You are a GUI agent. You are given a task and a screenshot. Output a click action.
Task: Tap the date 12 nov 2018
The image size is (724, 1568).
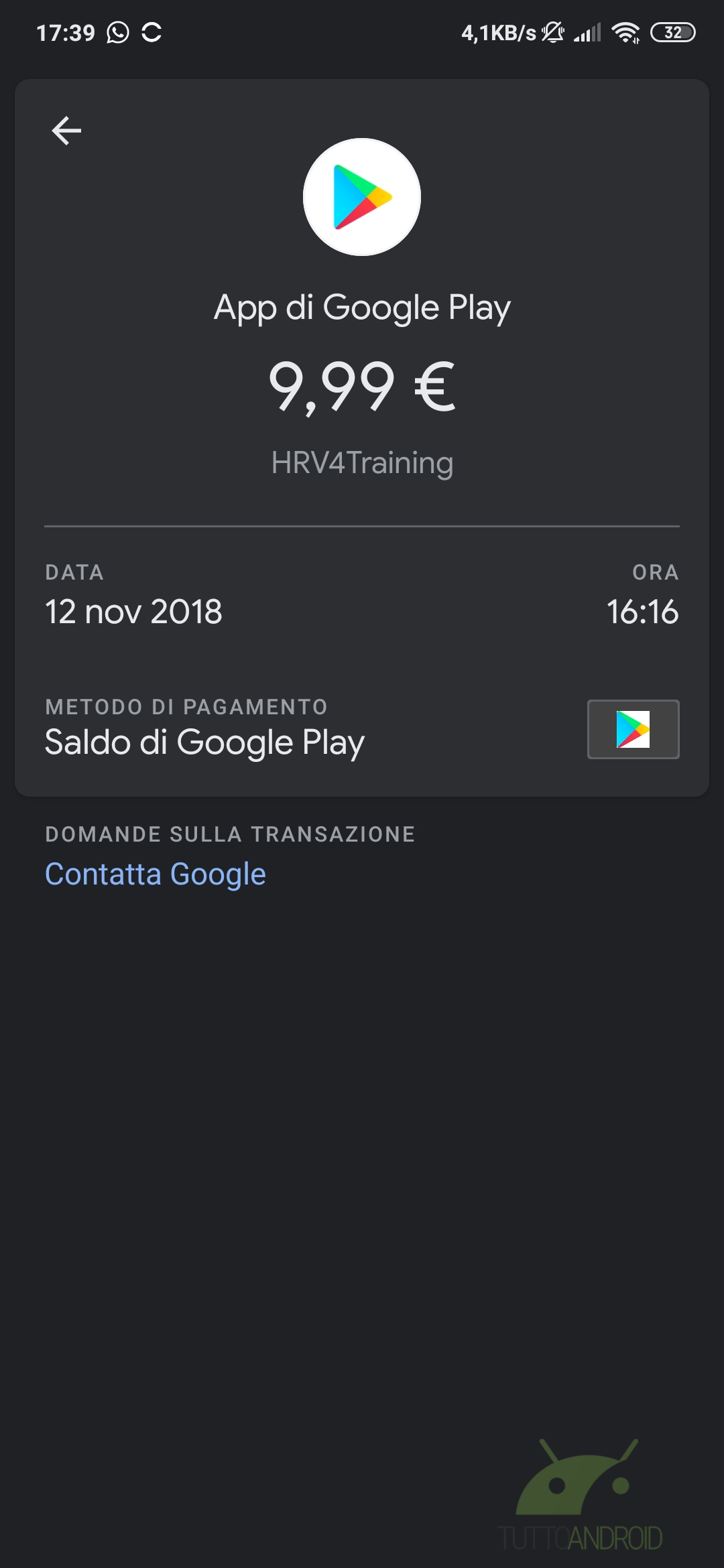point(133,611)
